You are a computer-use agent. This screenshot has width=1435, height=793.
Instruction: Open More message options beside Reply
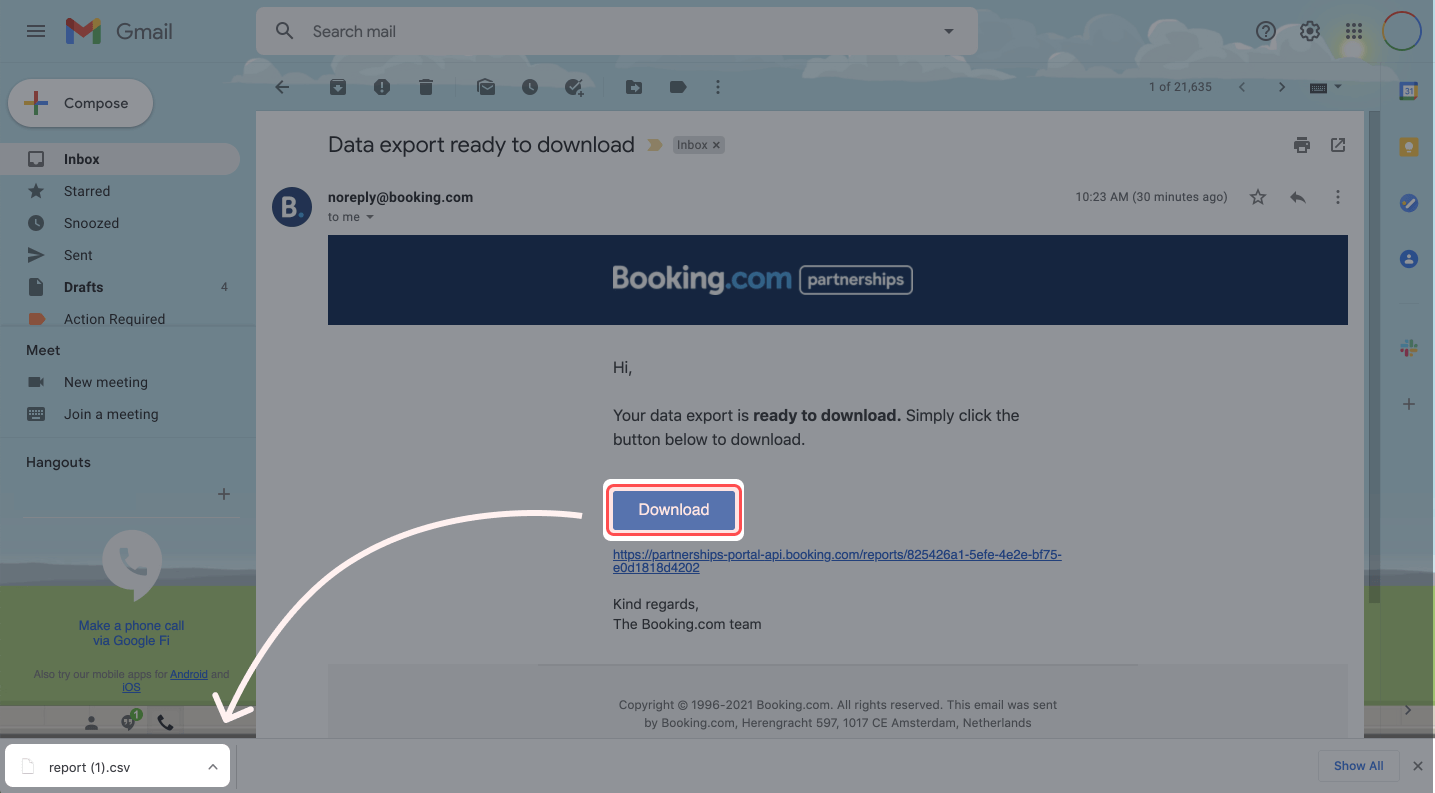[x=1338, y=197]
